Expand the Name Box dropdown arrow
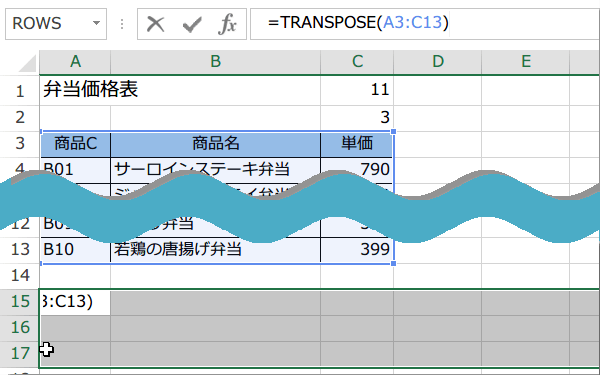 click(96, 23)
